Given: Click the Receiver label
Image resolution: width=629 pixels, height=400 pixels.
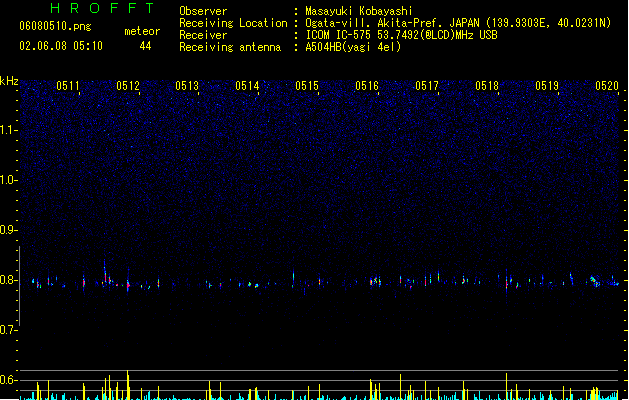Looking at the screenshot, I should tap(203, 35).
